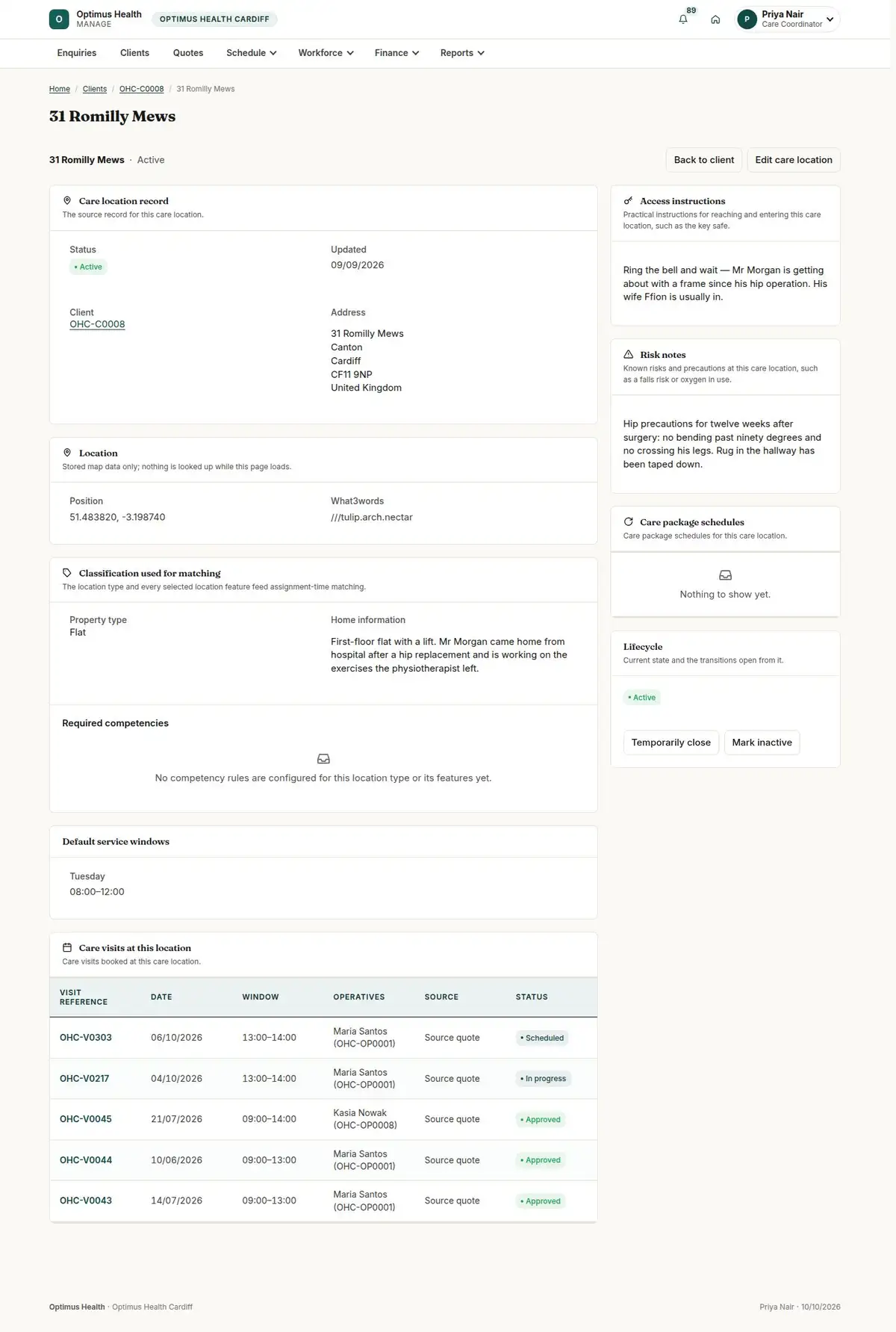The image size is (896, 1332).
Task: Click the In progress status badge
Action: point(544,1079)
